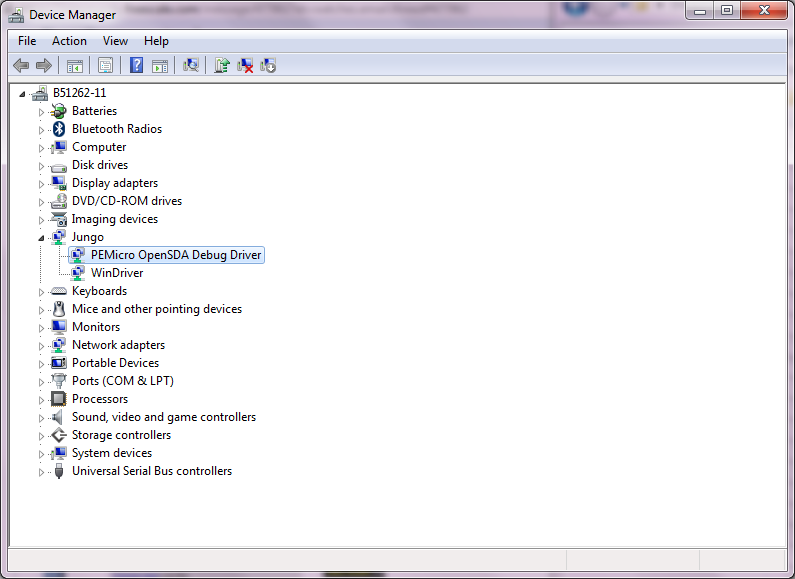Click Scan for hardware changes icon
The width and height of the screenshot is (795, 579).
[191, 65]
